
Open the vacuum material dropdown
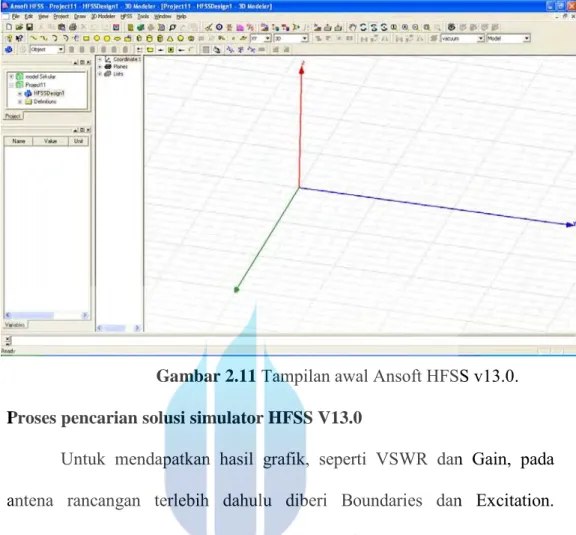480,38
